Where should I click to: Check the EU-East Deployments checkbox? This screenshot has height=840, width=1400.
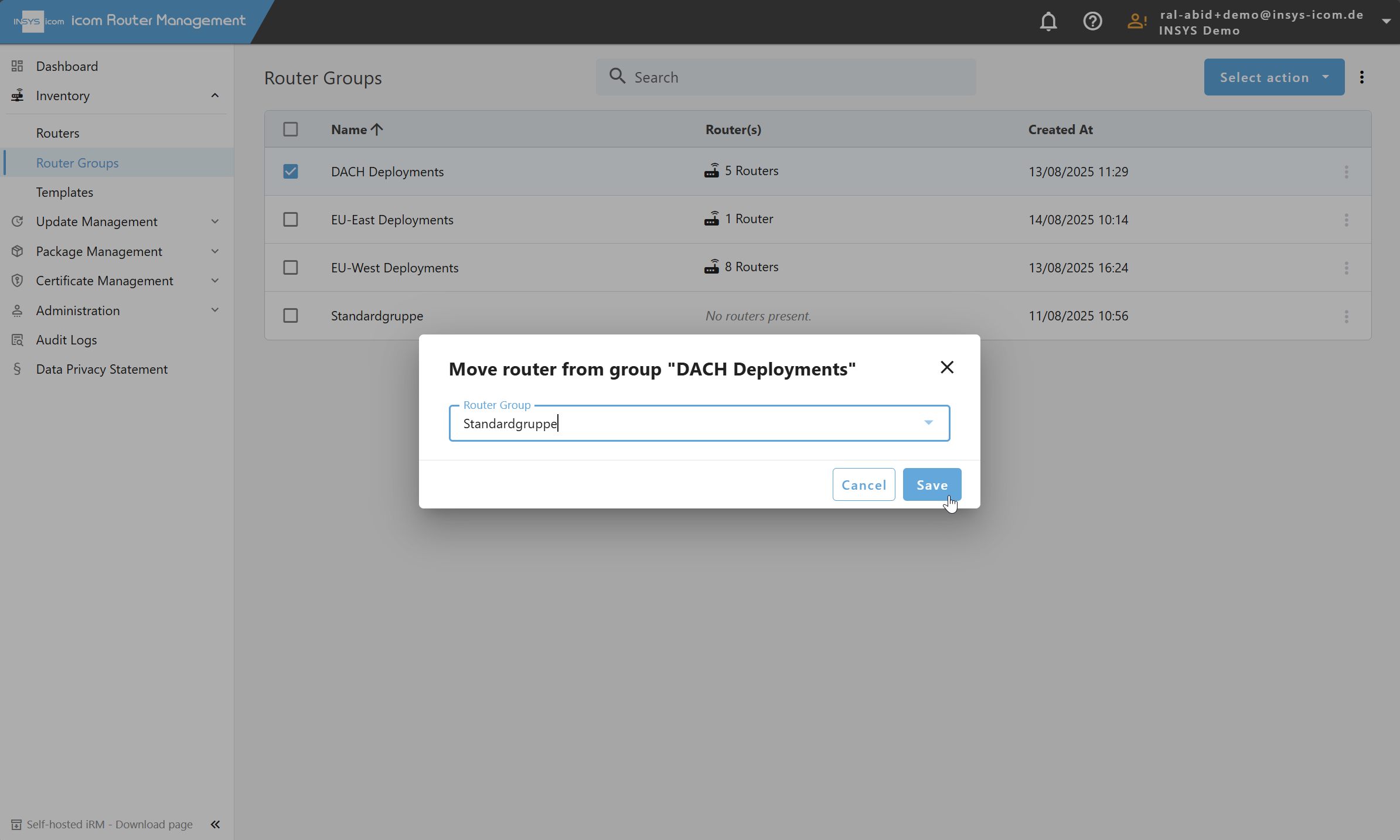click(291, 219)
